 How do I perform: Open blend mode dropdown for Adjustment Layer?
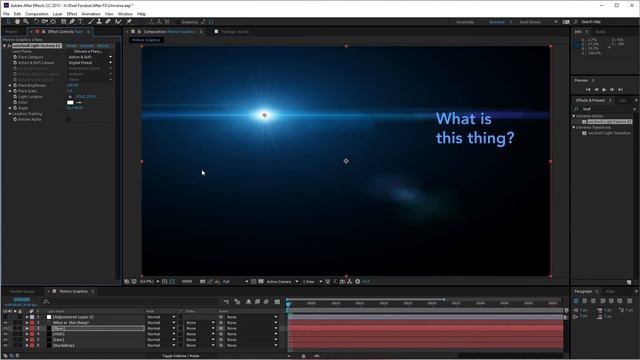pos(161,317)
